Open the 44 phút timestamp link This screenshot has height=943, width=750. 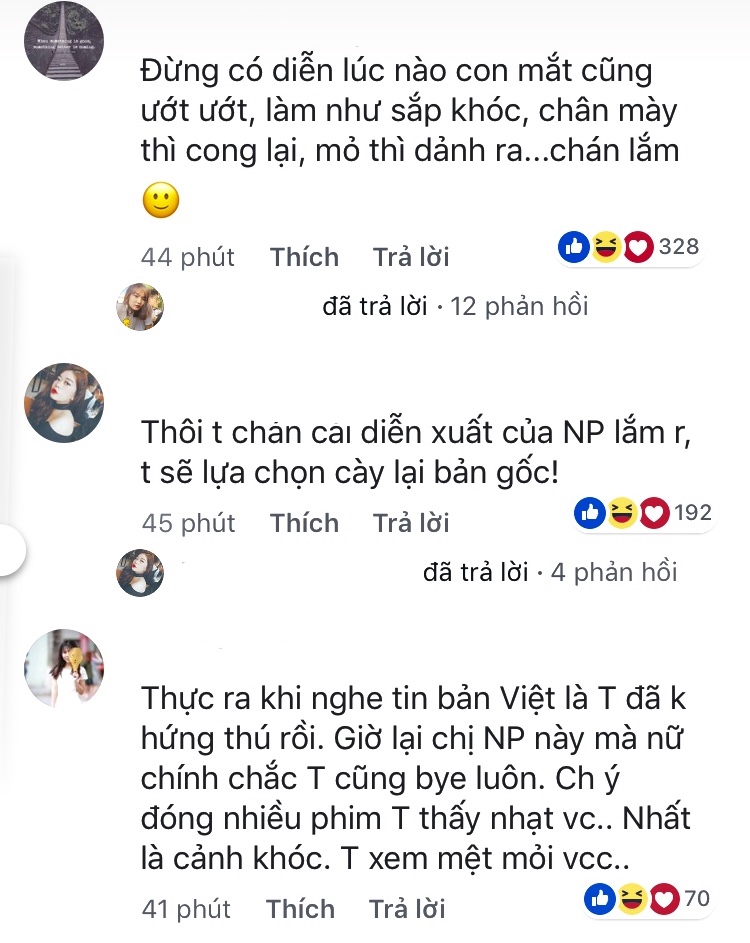click(188, 257)
